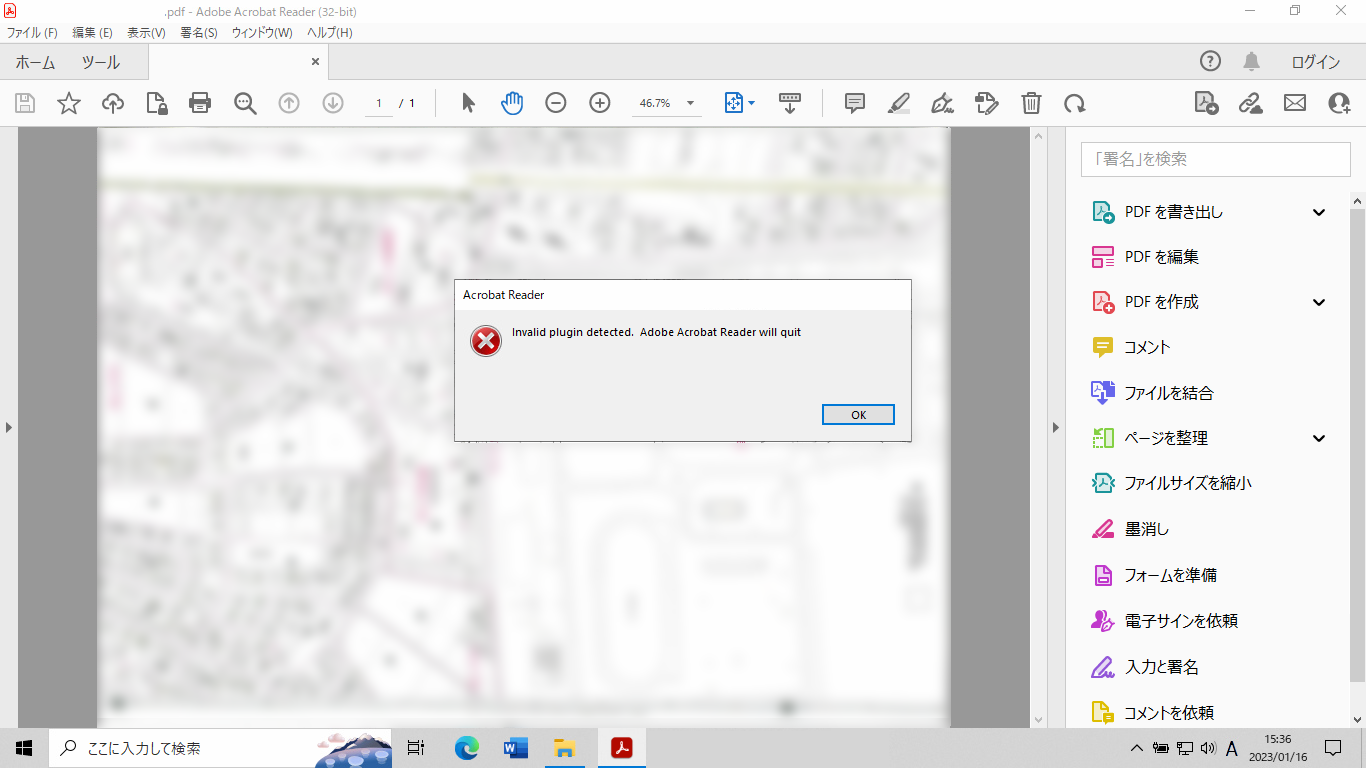Click the Windows Start button
The image size is (1366, 768).
tap(24, 747)
